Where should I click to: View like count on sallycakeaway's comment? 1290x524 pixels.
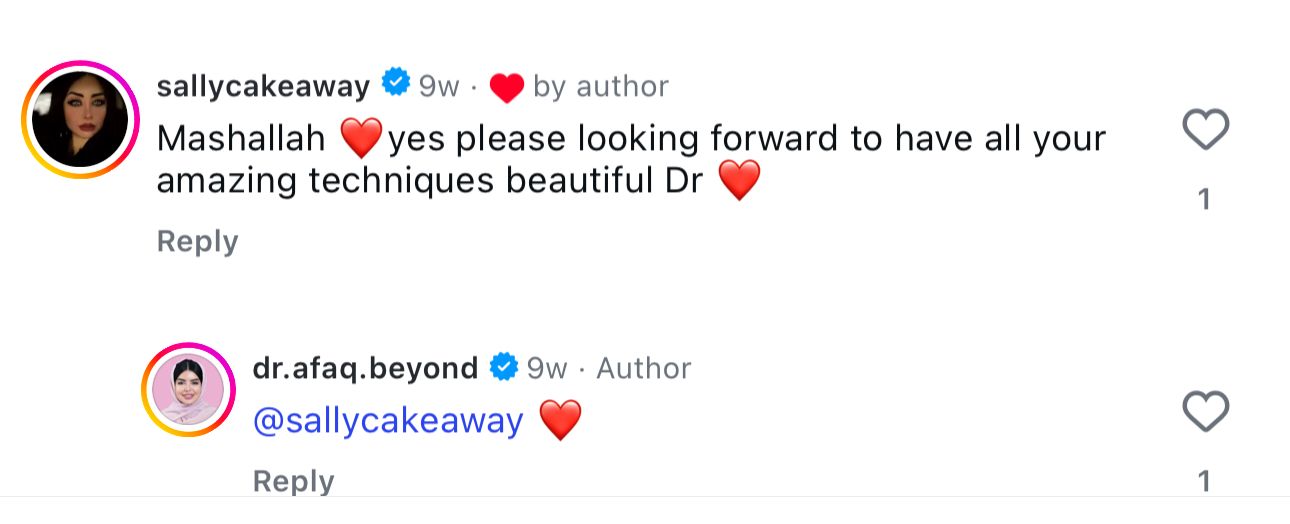click(1205, 200)
